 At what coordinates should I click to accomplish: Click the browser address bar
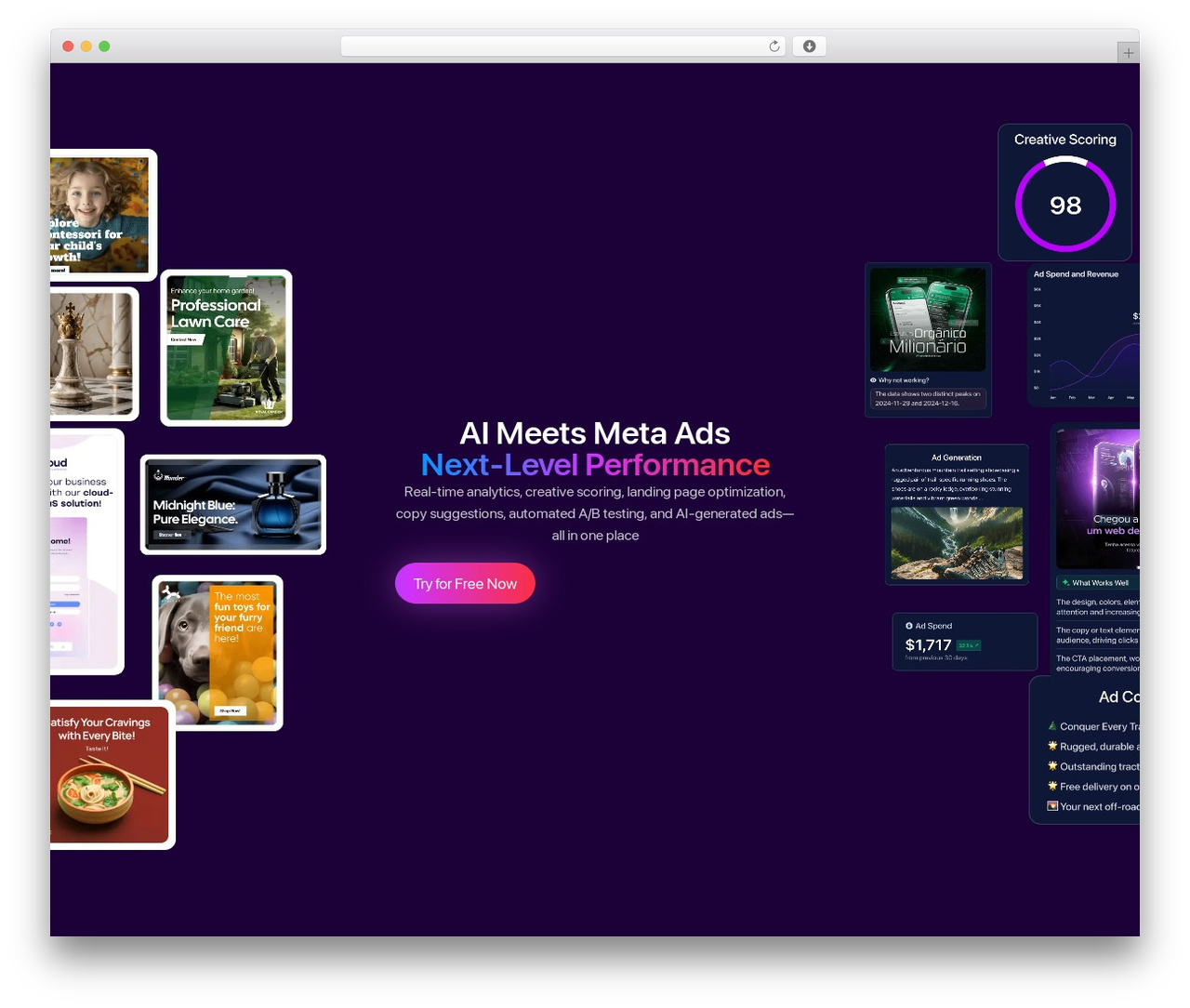click(x=562, y=46)
